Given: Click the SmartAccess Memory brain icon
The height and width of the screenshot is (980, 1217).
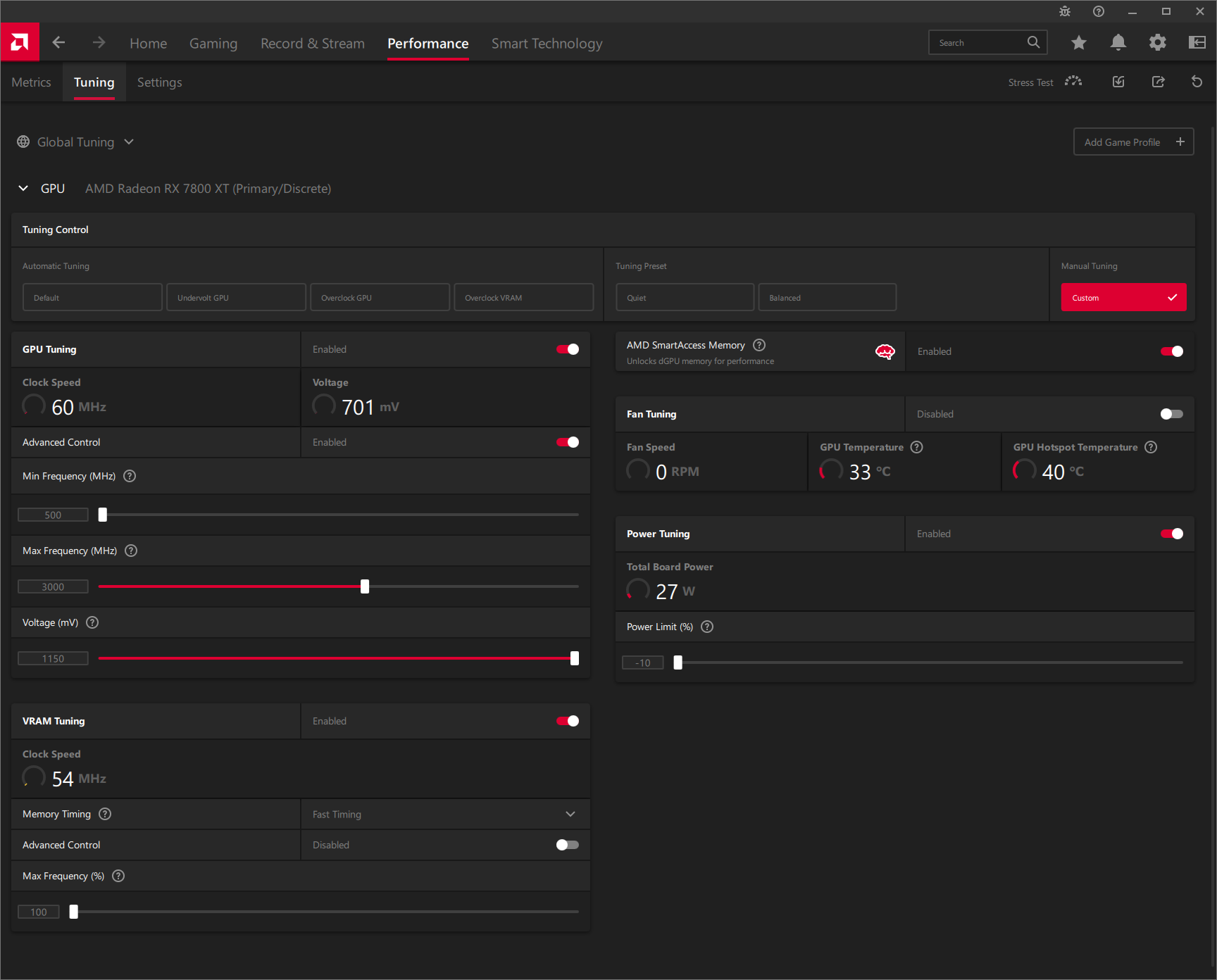Looking at the screenshot, I should [885, 351].
